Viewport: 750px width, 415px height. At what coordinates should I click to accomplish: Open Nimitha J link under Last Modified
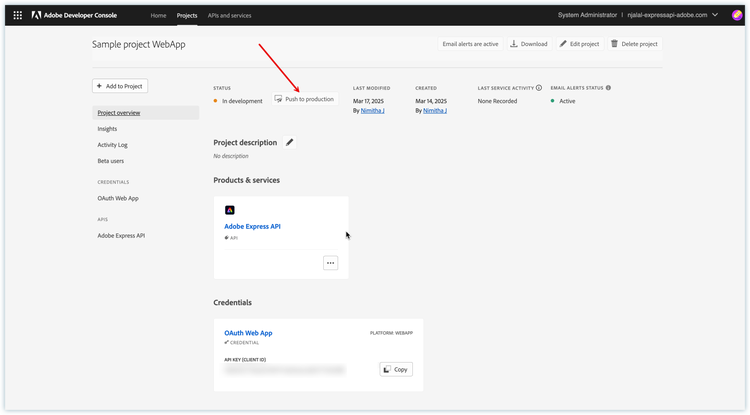pyautogui.click(x=373, y=110)
